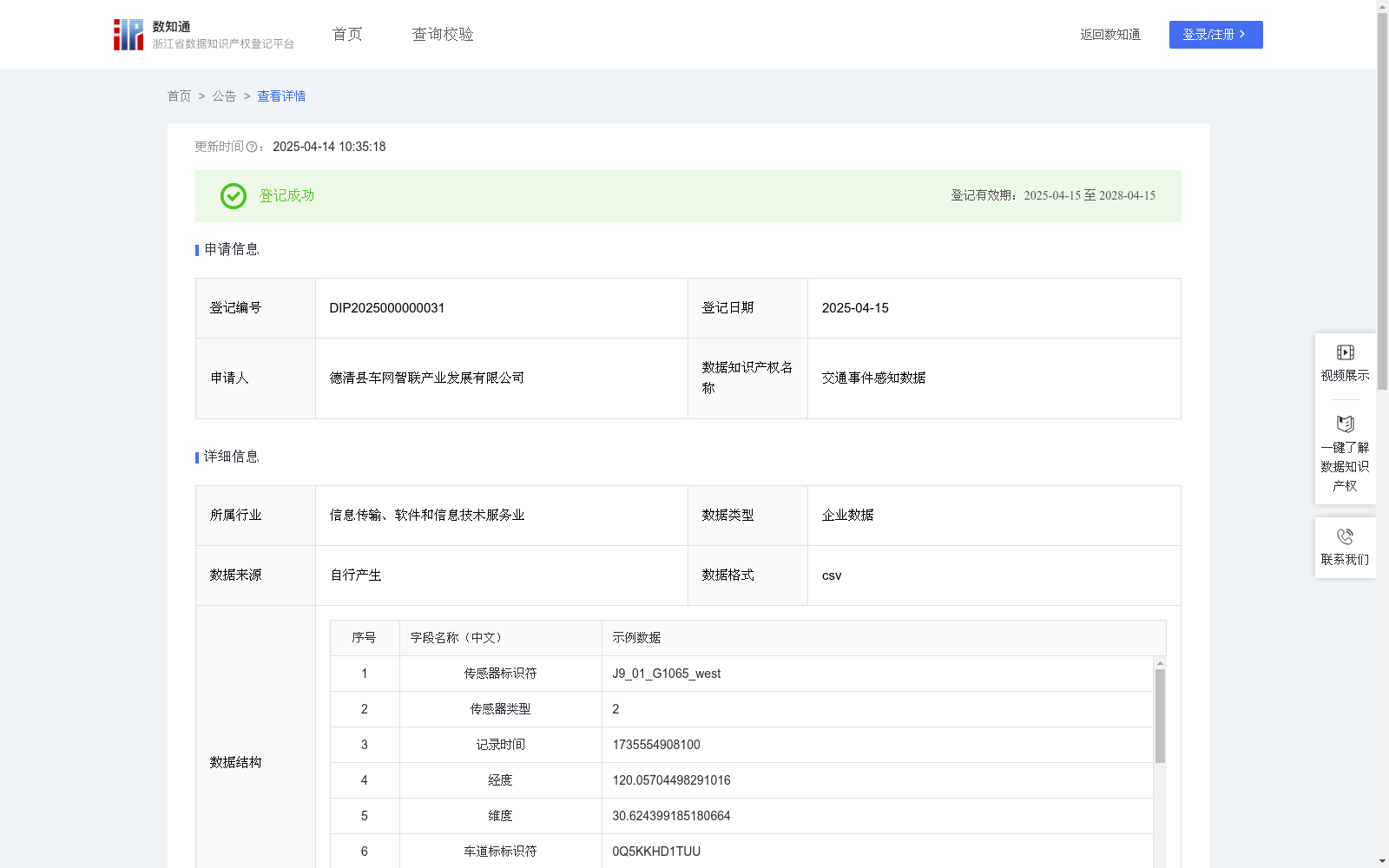The height and width of the screenshot is (868, 1389).
Task: Click the question-mark help icon beside 更新时间
Action: pyautogui.click(x=252, y=148)
